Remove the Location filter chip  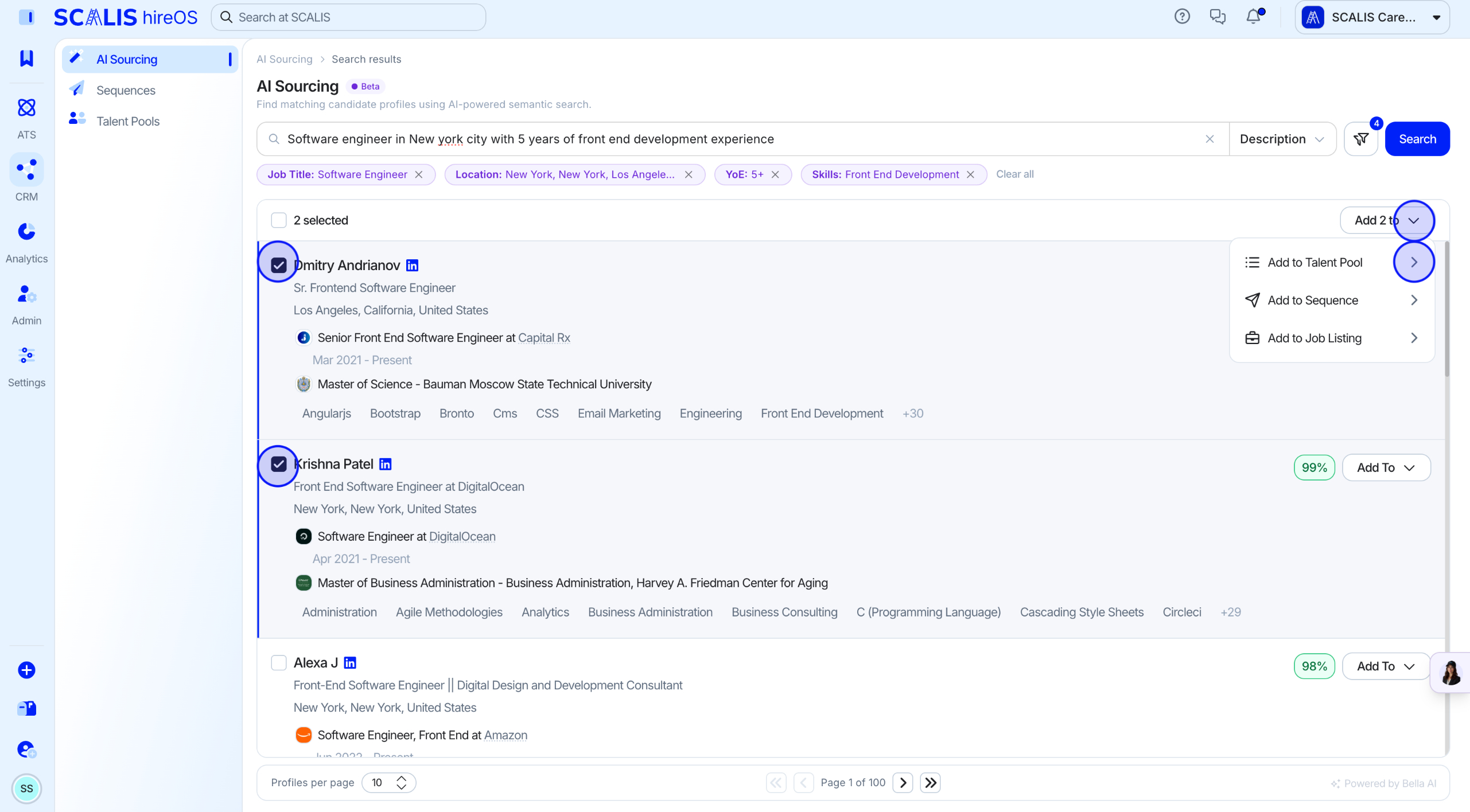689,174
